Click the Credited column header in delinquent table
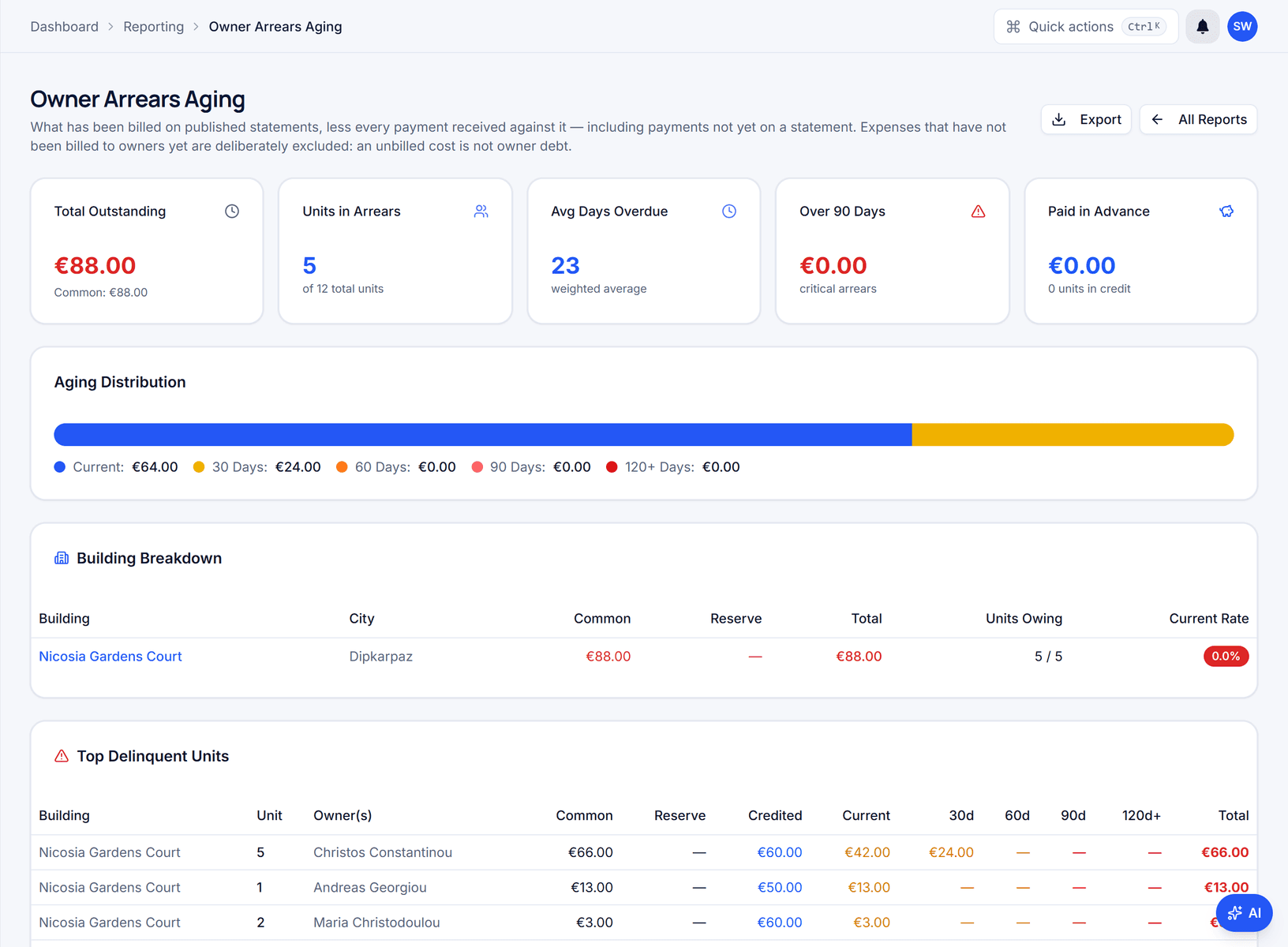 point(775,816)
